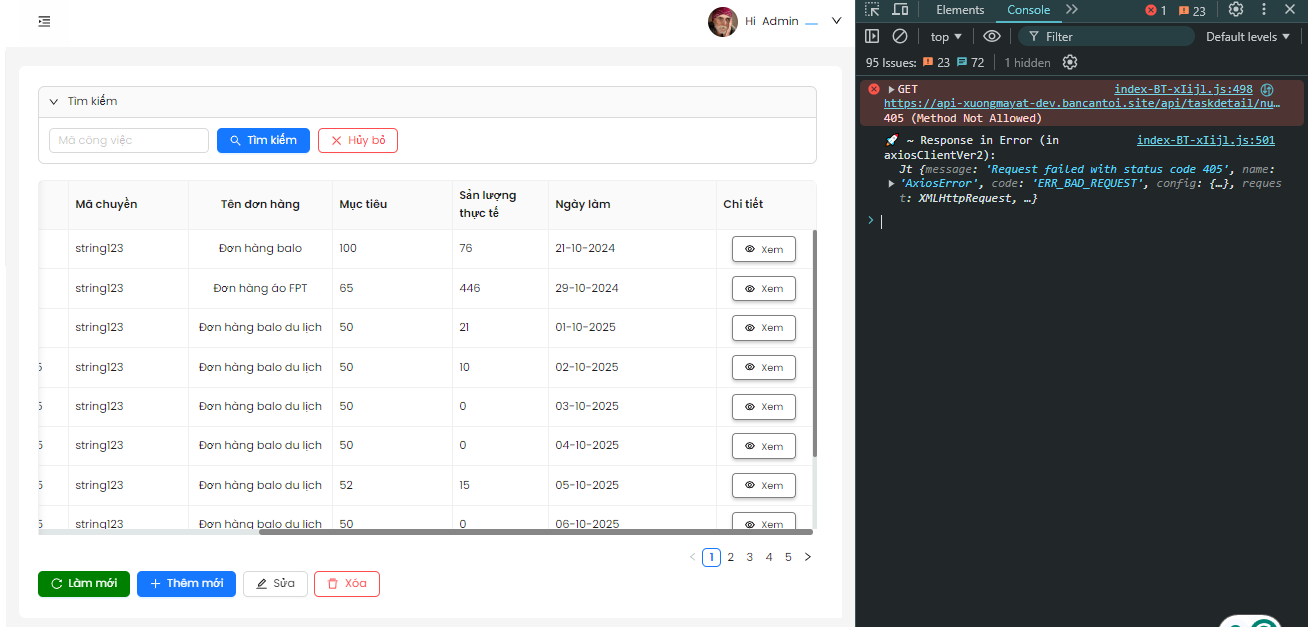1308x627 pixels.
Task: Click the DevTools three-dot menu
Action: [x=1263, y=10]
